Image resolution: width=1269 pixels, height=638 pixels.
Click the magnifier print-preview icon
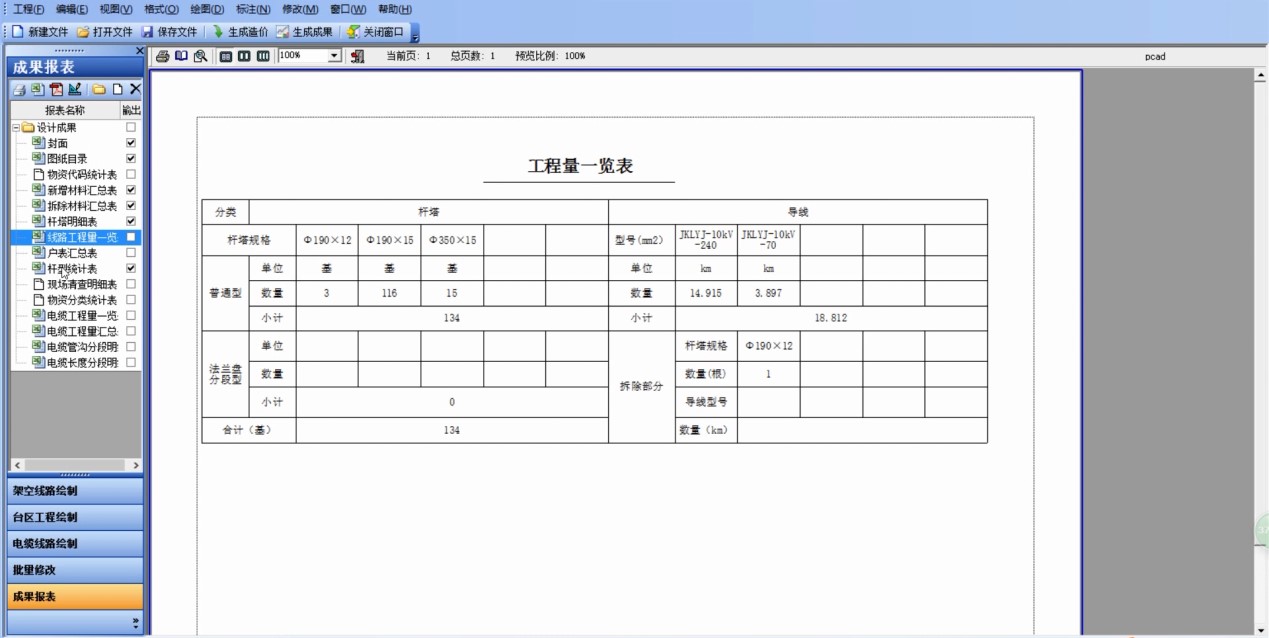(x=200, y=56)
